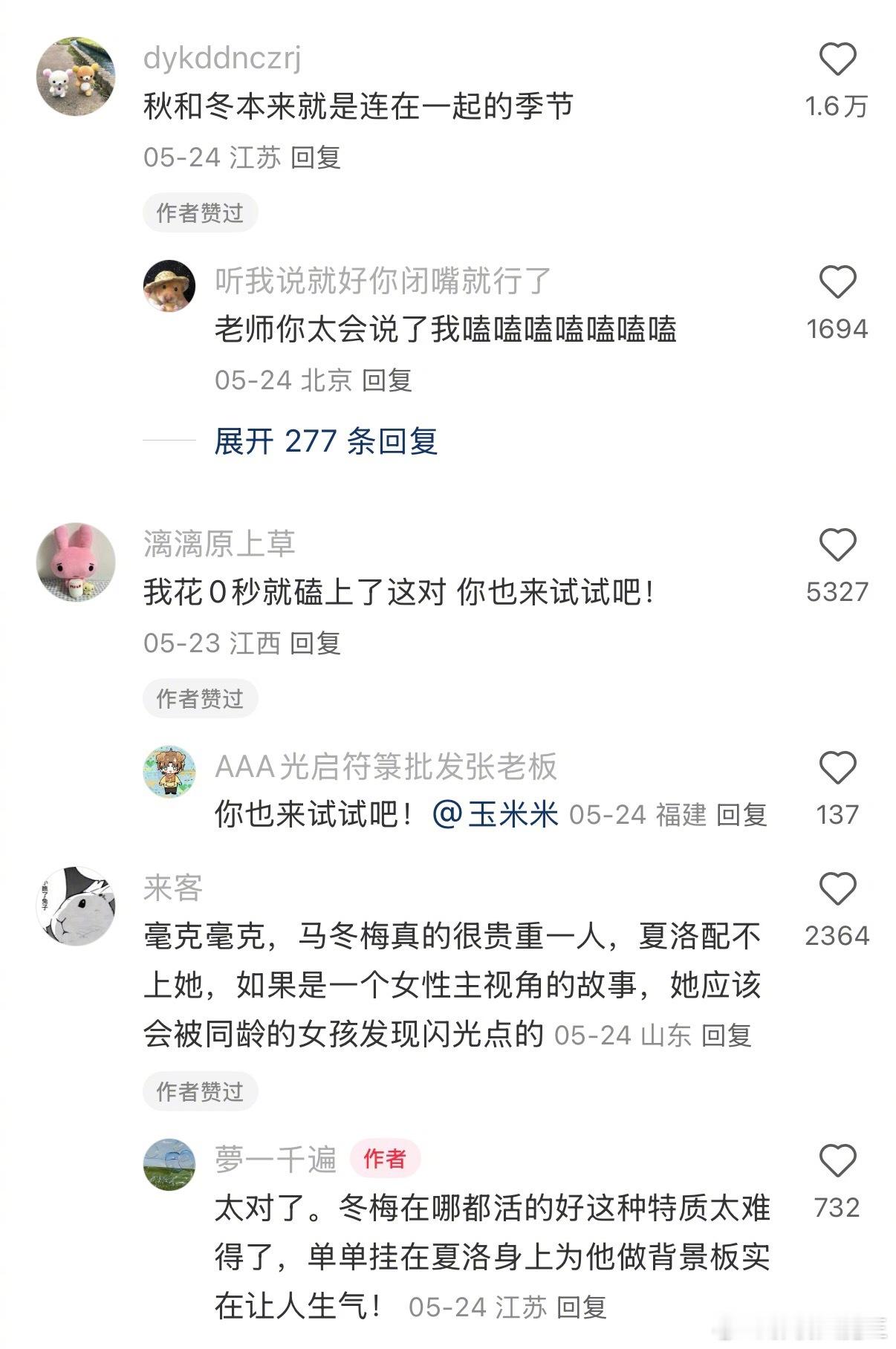Open the hamster avatar of the Beijing commenter
Image resolution: width=896 pixels, height=1349 pixels.
(x=169, y=286)
